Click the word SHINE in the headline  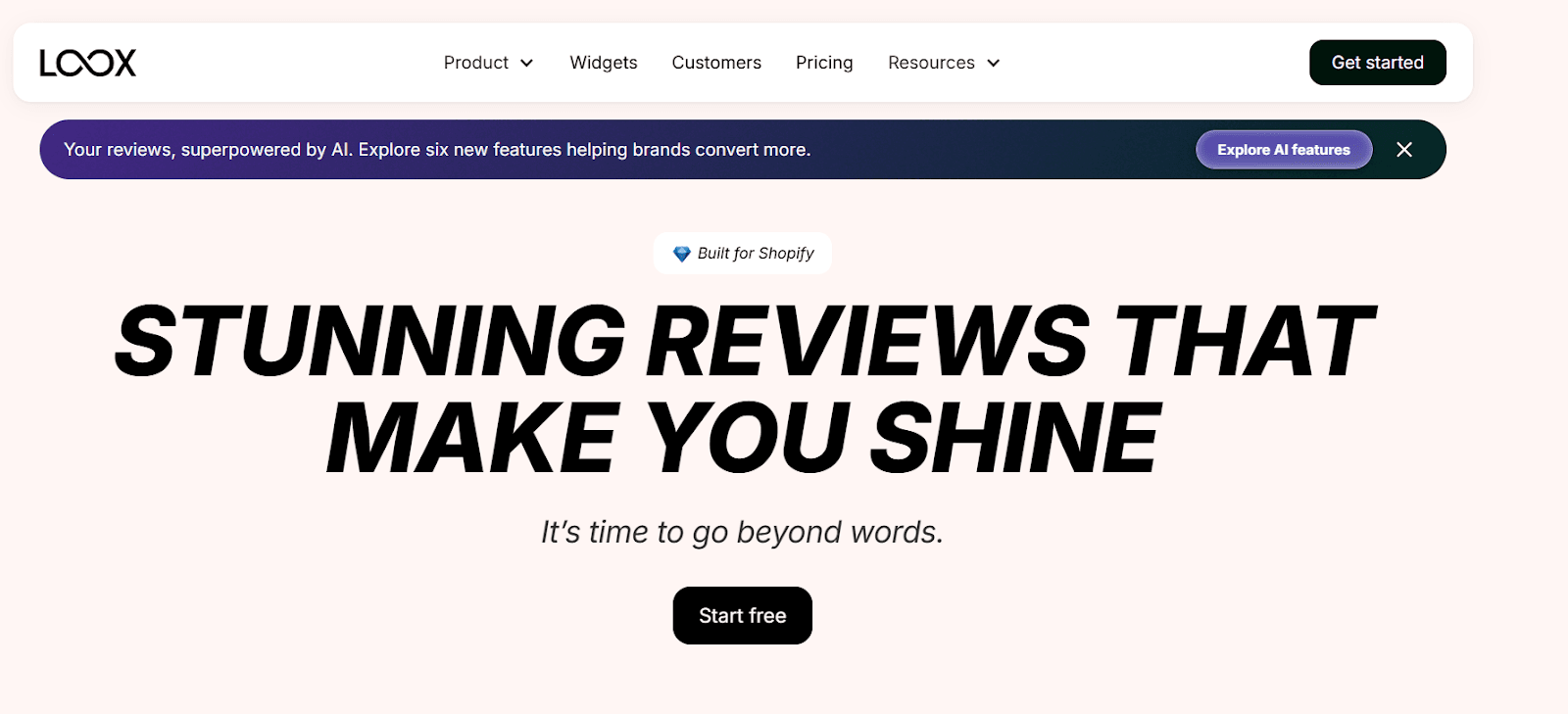click(1014, 438)
